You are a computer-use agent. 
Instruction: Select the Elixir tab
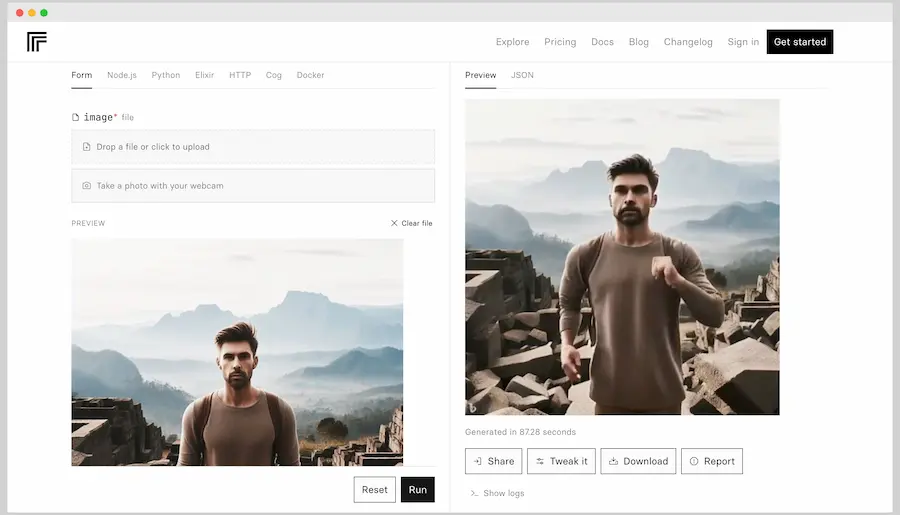204,75
